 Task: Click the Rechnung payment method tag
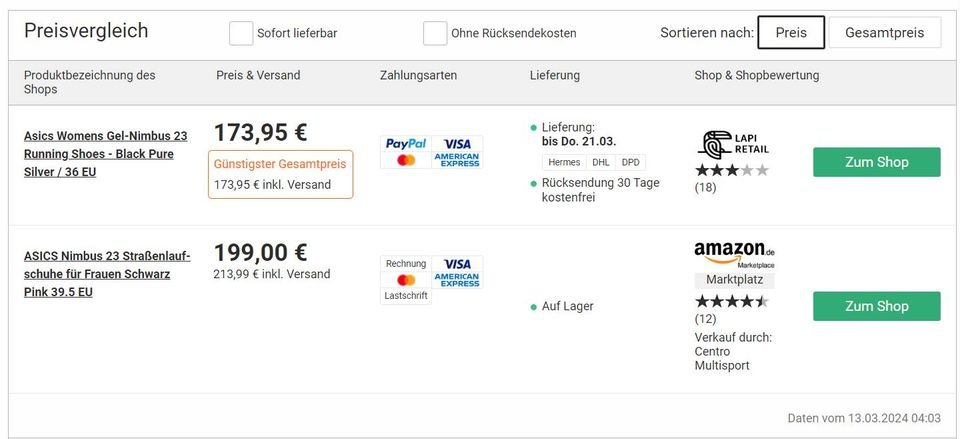(x=406, y=264)
